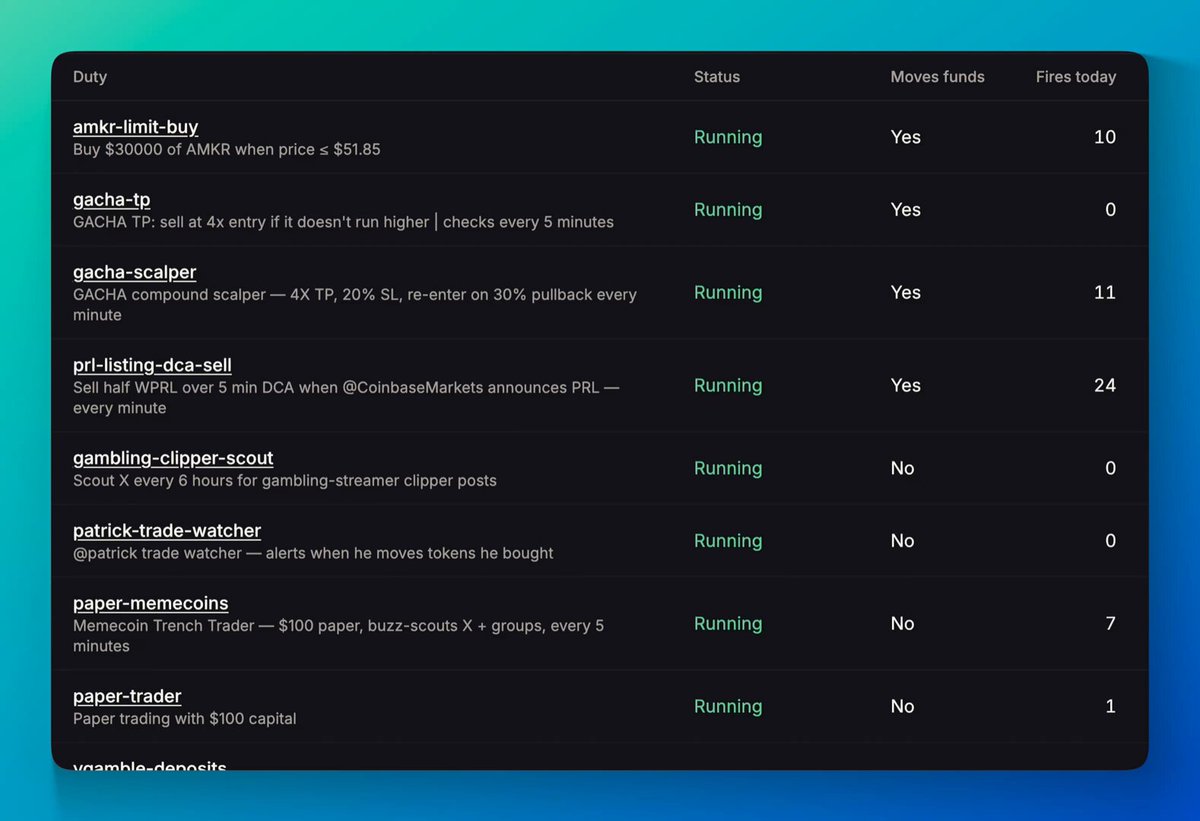Image resolution: width=1200 pixels, height=821 pixels.
Task: Click fires count 7 for paper-memecoins
Action: tap(1110, 624)
